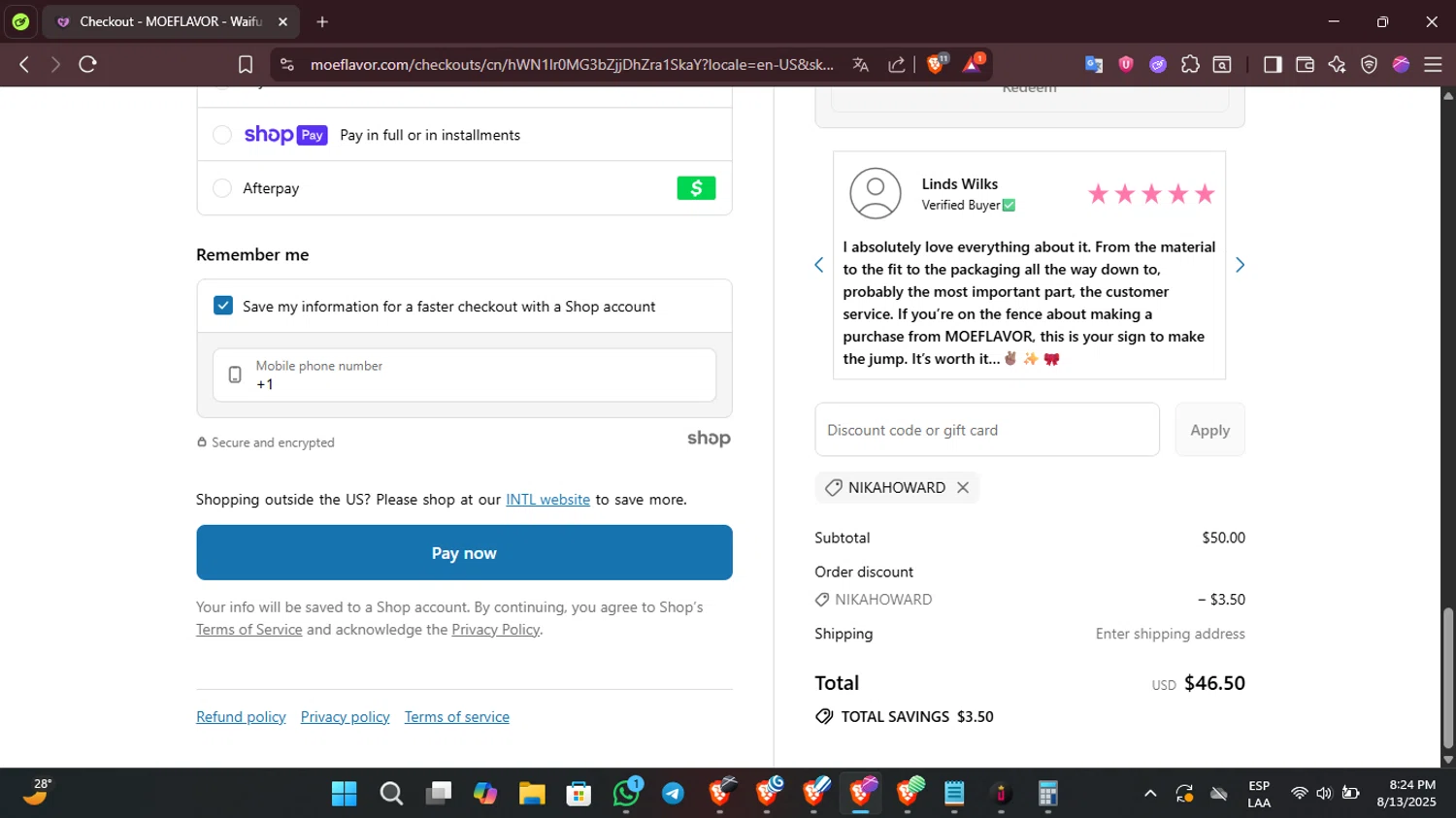Click the share page icon
Viewport: 1456px width, 818px height.
tap(897, 64)
